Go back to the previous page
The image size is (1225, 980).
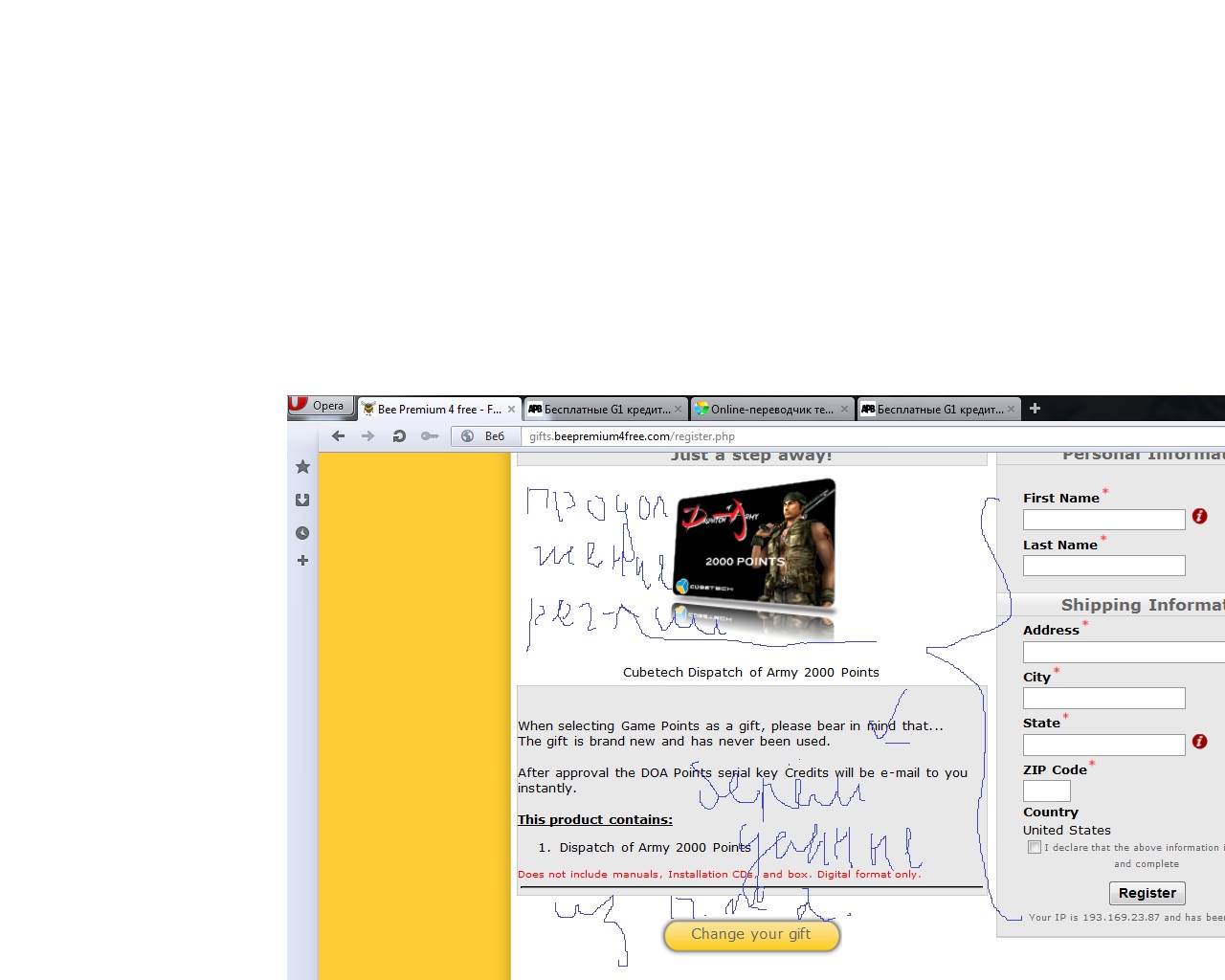pyautogui.click(x=338, y=436)
